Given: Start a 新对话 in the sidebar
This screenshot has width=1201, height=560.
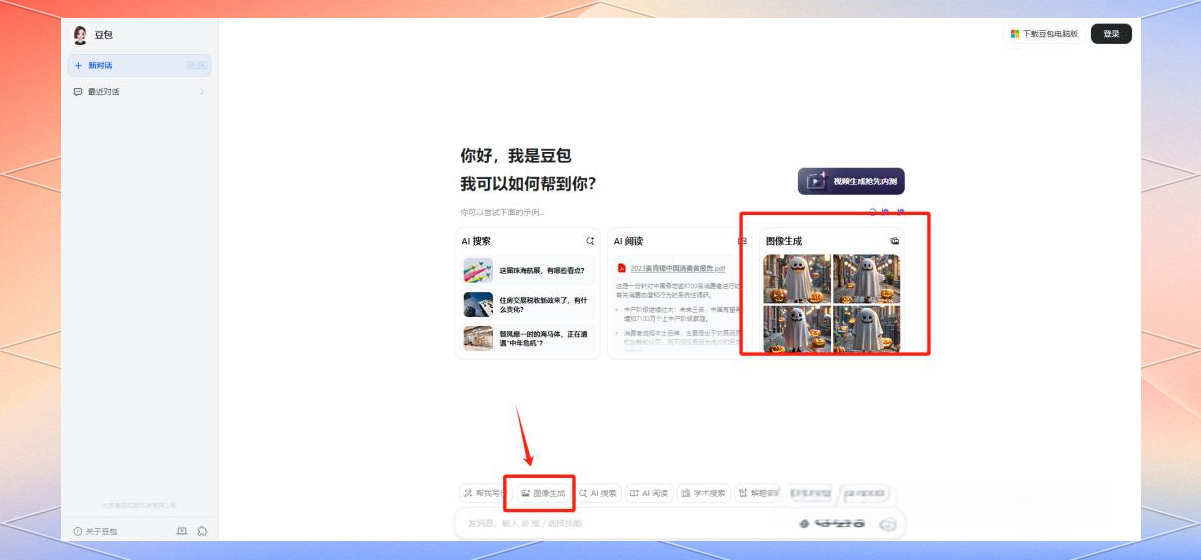Looking at the screenshot, I should (x=139, y=65).
